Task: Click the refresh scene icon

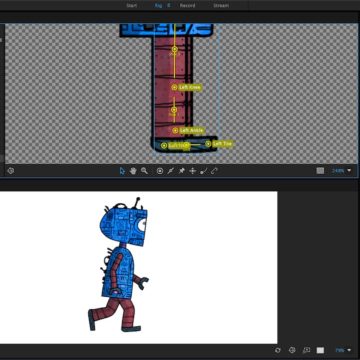Action: (278, 350)
